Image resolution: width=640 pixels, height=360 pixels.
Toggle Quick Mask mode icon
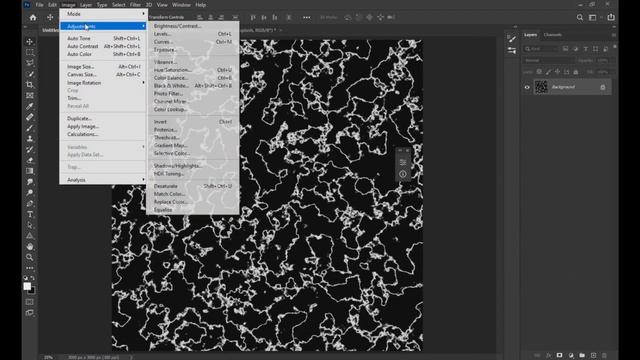[x=30, y=302]
